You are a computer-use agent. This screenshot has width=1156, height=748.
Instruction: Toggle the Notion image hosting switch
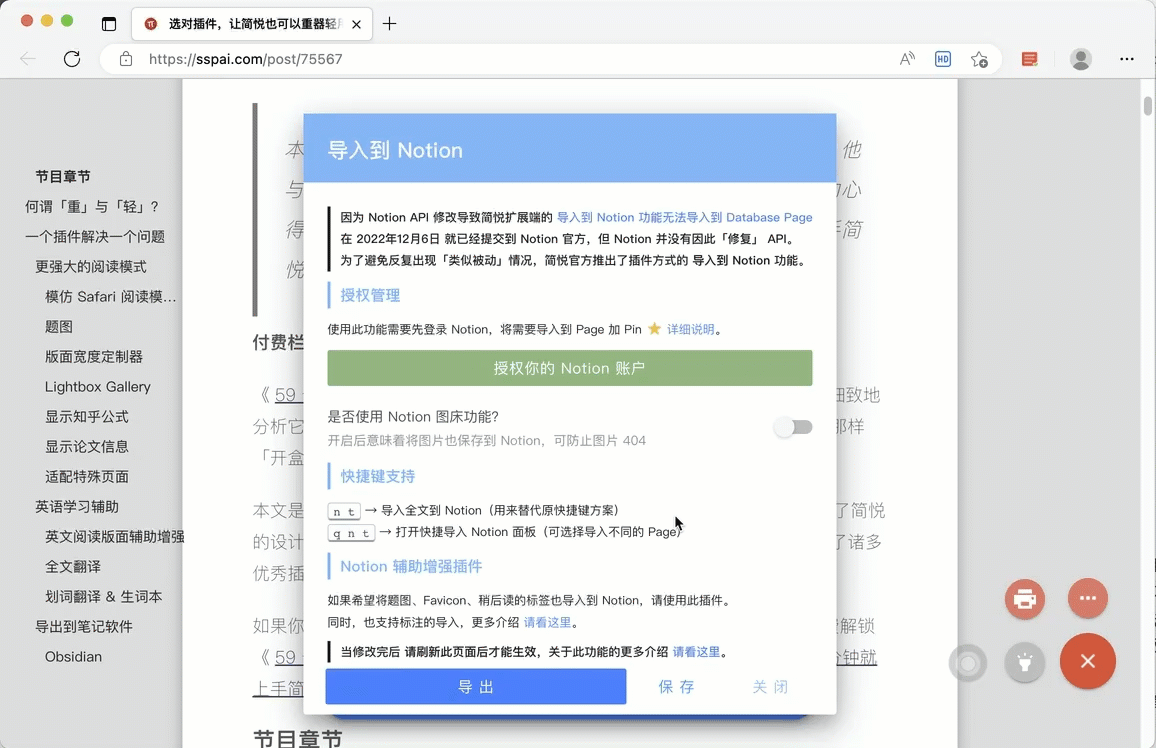pyautogui.click(x=794, y=427)
